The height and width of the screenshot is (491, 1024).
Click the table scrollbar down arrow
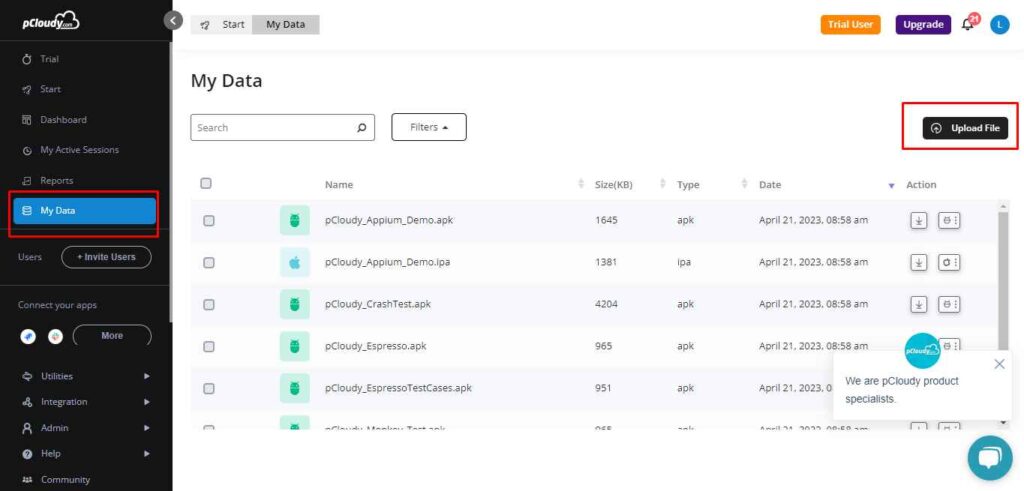point(1004,422)
